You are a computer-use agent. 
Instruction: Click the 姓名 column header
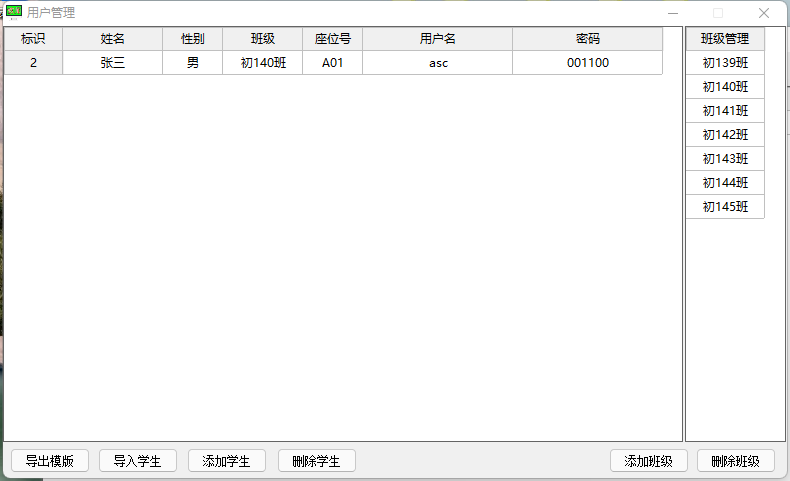[112, 39]
